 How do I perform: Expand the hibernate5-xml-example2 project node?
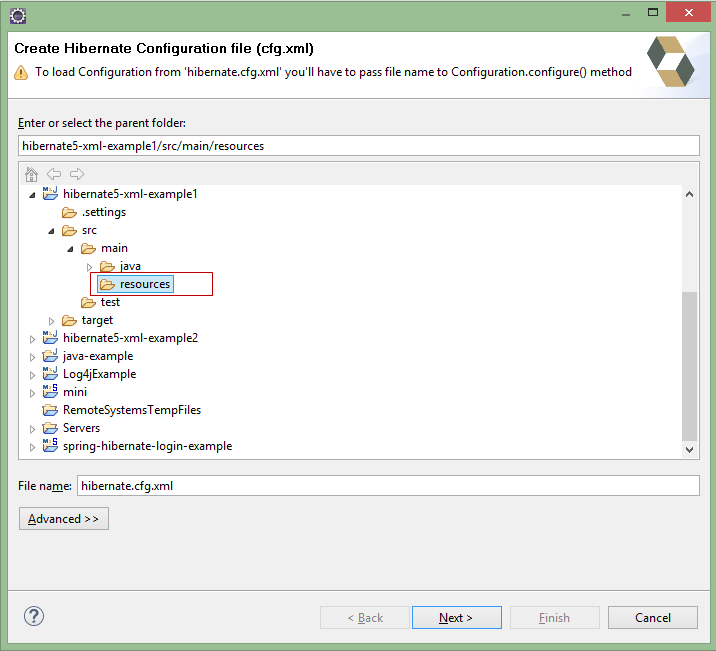32,339
